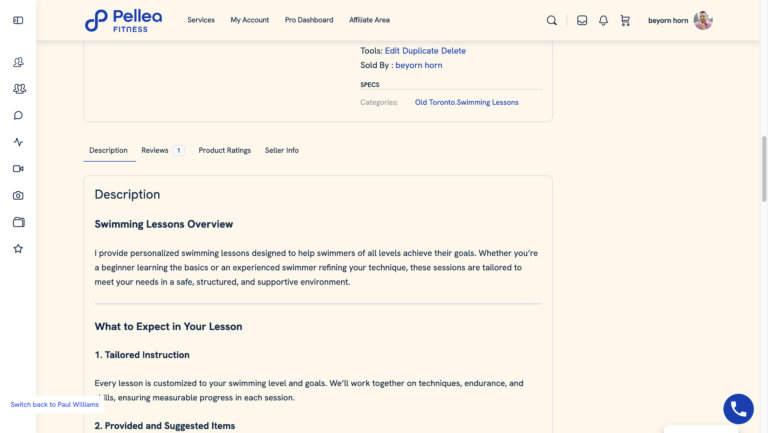The height and width of the screenshot is (433, 768).
Task: Open the profile icon in sidebar
Action: coord(18,62)
